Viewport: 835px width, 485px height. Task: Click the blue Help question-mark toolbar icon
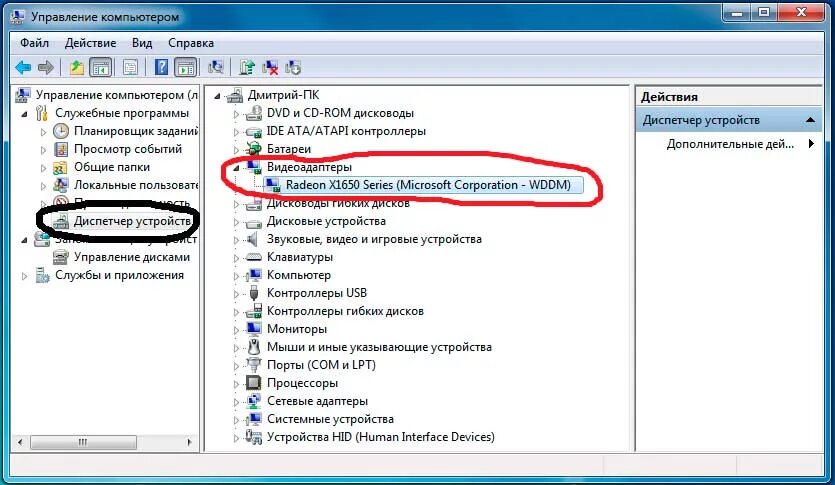click(161, 68)
